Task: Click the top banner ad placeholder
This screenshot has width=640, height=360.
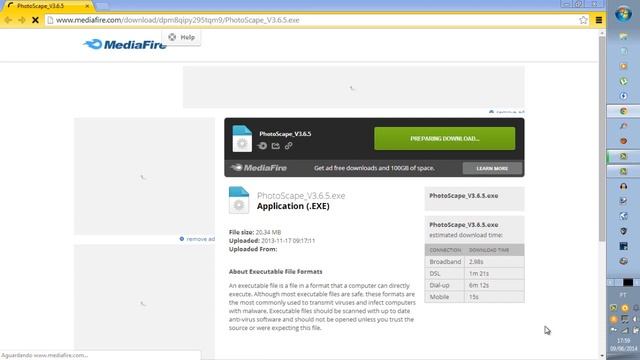Action: 353,87
